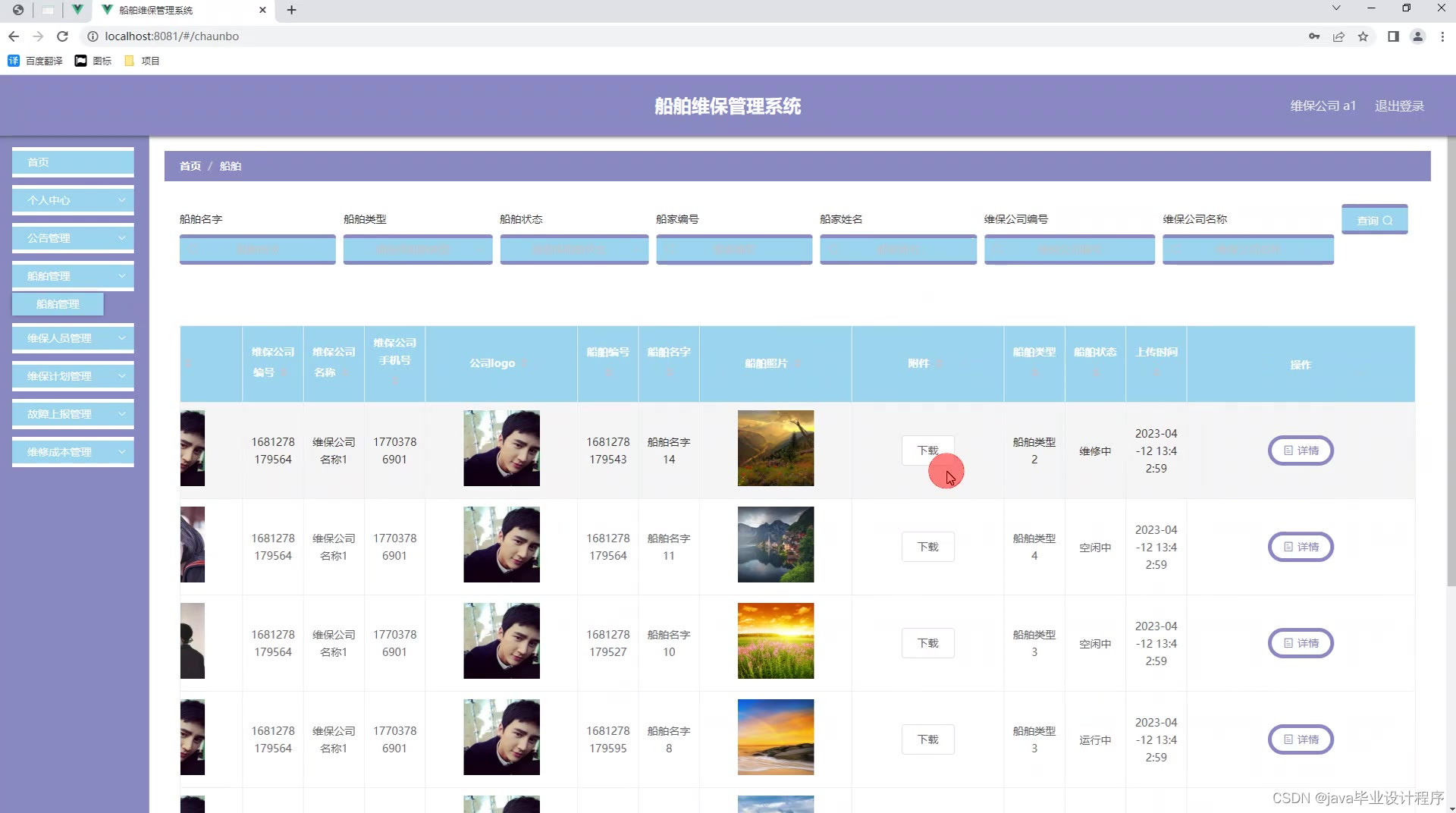View site information icon beside localhost URL
Image resolution: width=1456 pixels, height=813 pixels.
[x=93, y=36]
